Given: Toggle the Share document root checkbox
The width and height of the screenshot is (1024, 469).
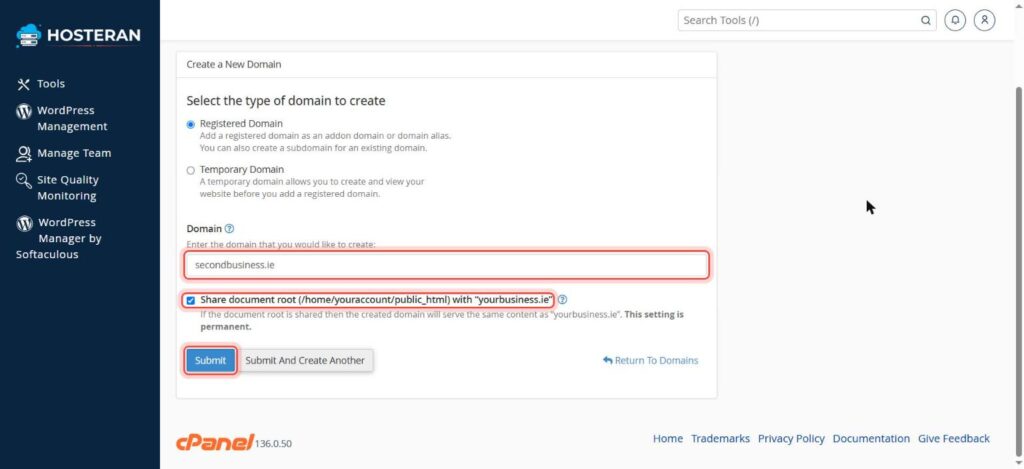Looking at the screenshot, I should click(x=191, y=300).
